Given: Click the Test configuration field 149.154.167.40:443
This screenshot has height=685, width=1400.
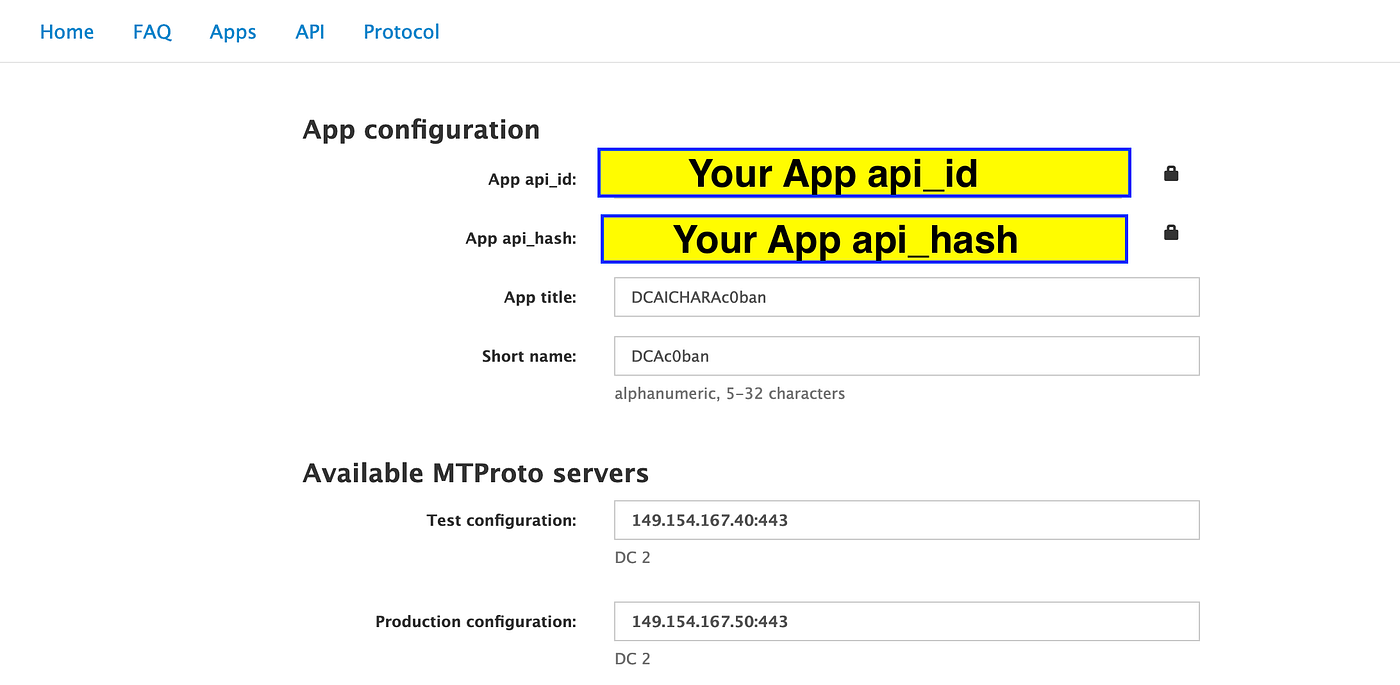Looking at the screenshot, I should pyautogui.click(x=907, y=520).
